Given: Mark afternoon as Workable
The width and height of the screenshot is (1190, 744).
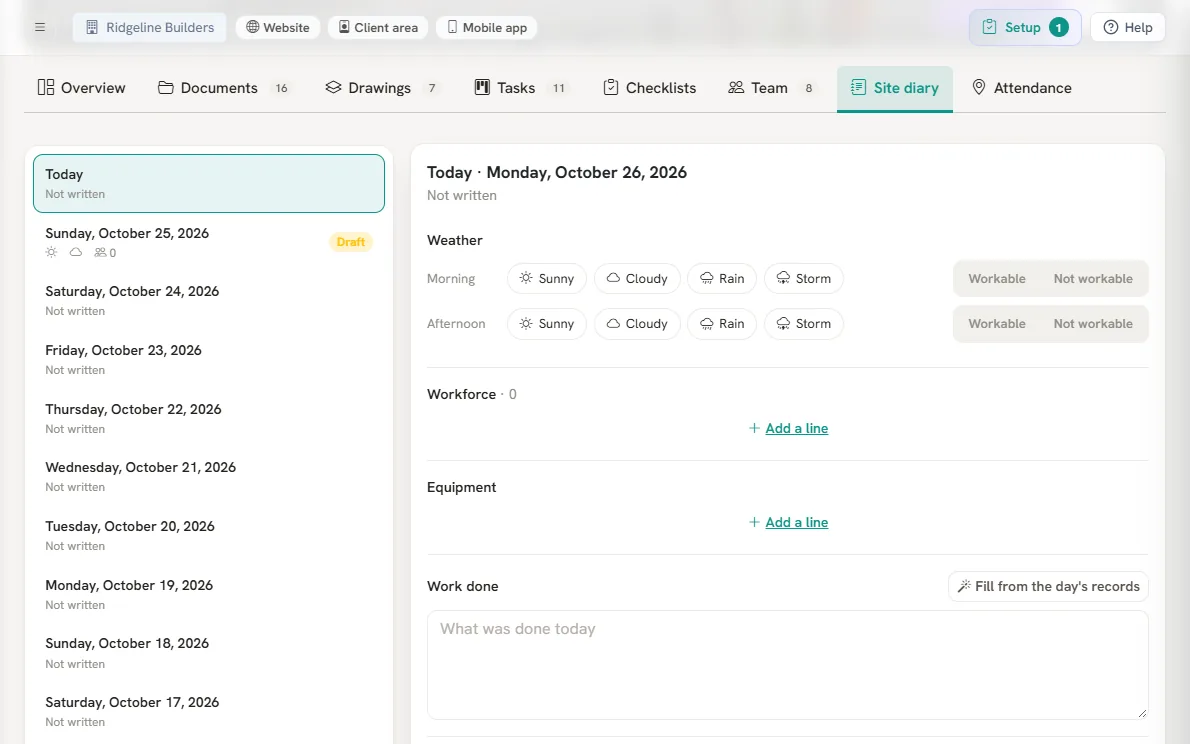Looking at the screenshot, I should (x=996, y=323).
